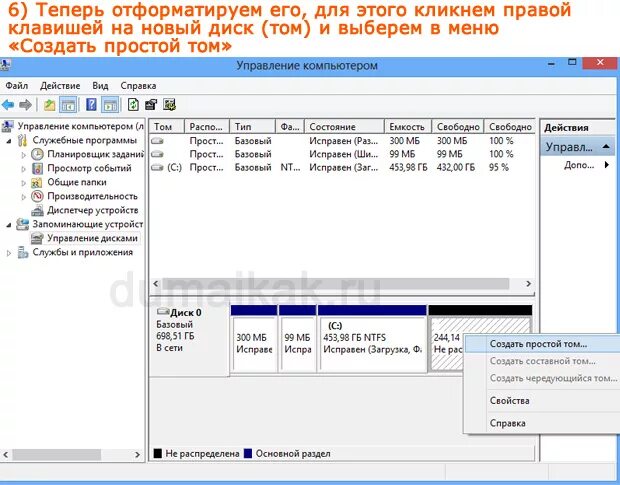Select Управление дисками in the tree
This screenshot has height=485, width=620.
[93, 238]
